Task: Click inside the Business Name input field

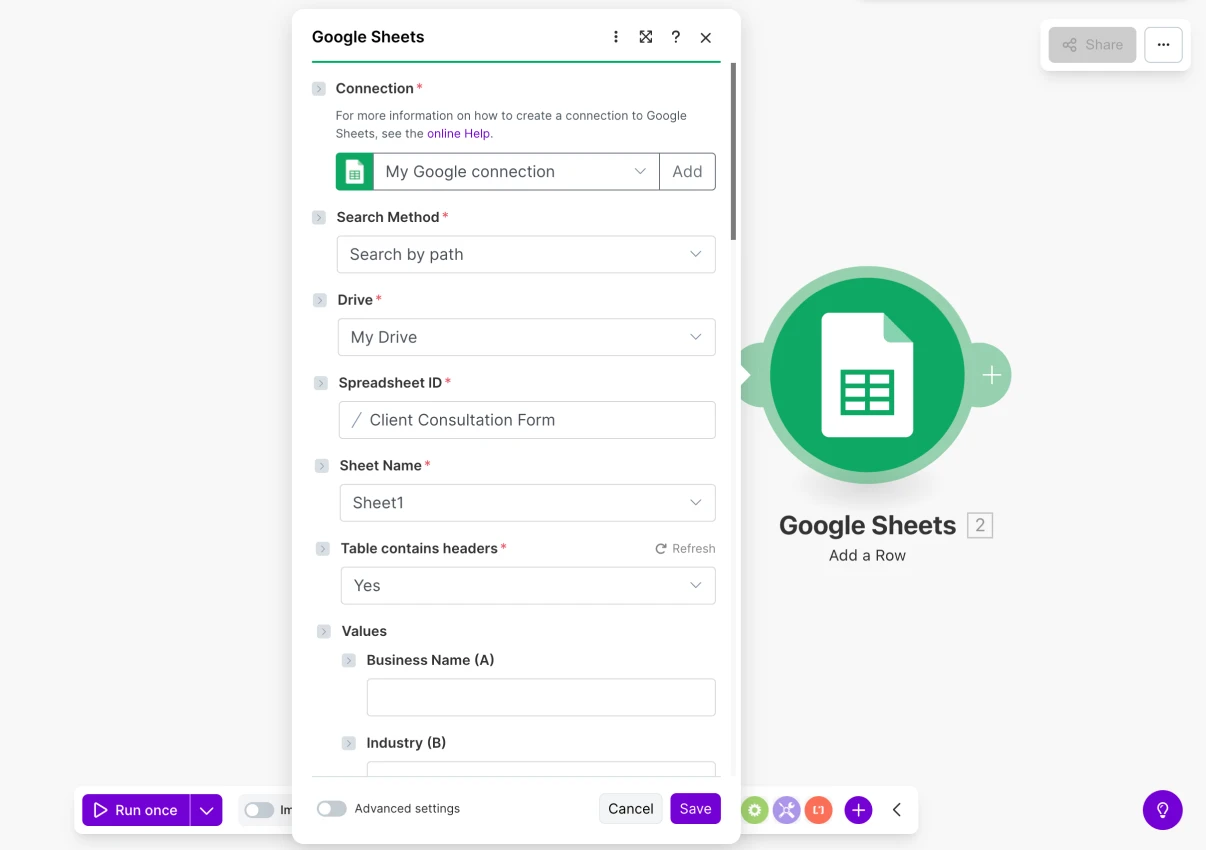Action: click(540, 697)
